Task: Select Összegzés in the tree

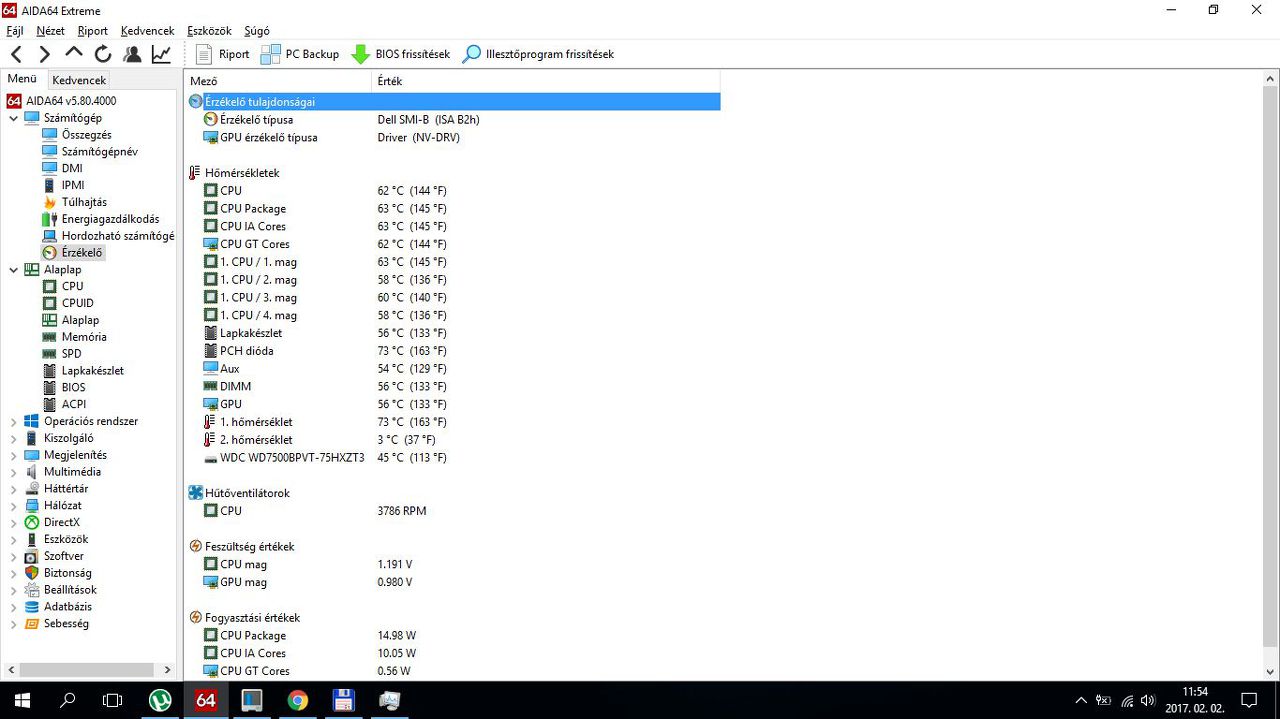Action: coord(86,134)
